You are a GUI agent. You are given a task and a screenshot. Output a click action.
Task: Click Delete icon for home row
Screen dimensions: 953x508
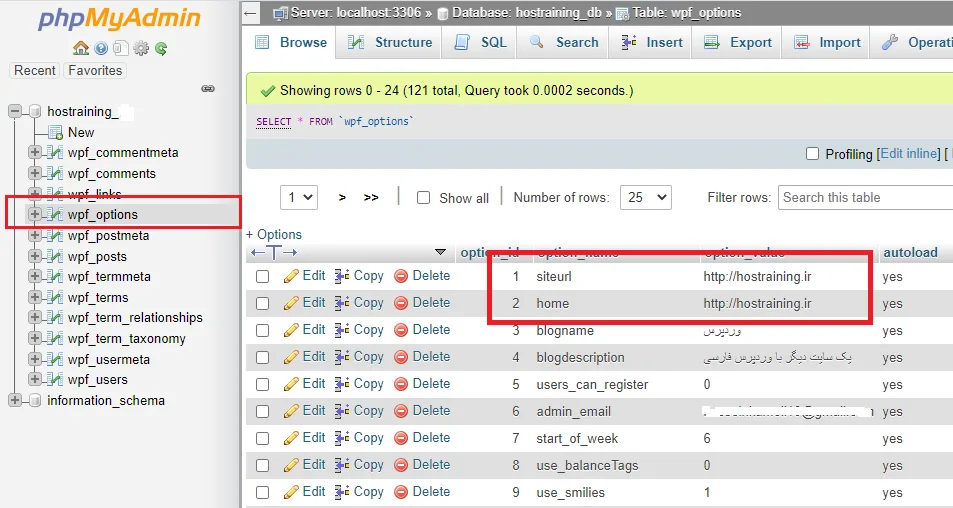coord(401,303)
